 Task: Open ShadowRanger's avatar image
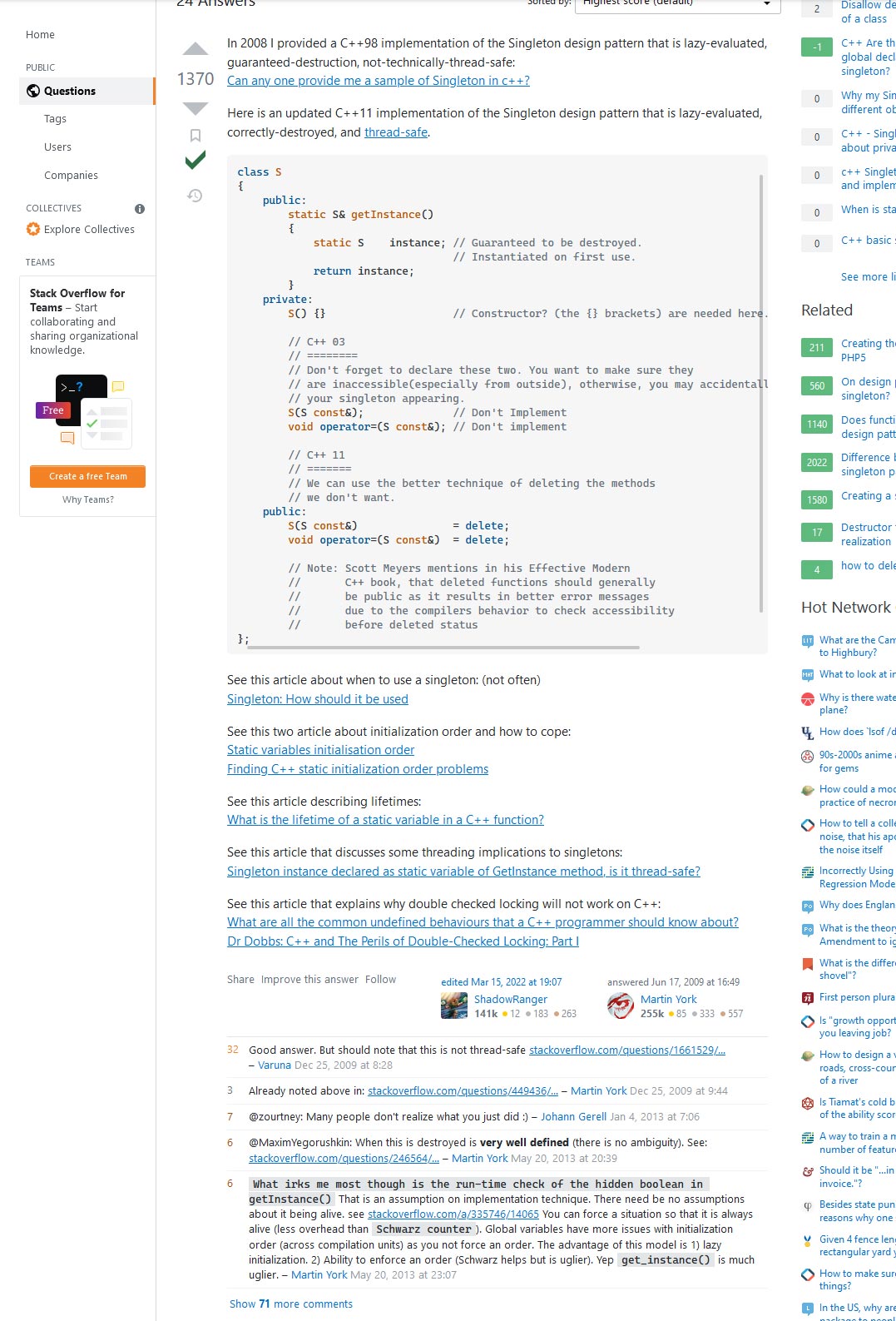pos(454,1006)
